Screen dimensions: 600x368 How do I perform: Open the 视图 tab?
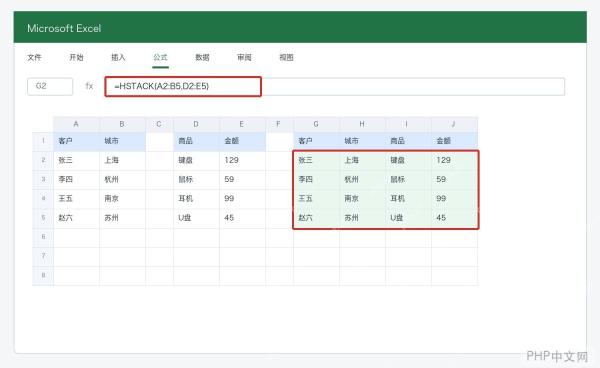coord(286,57)
